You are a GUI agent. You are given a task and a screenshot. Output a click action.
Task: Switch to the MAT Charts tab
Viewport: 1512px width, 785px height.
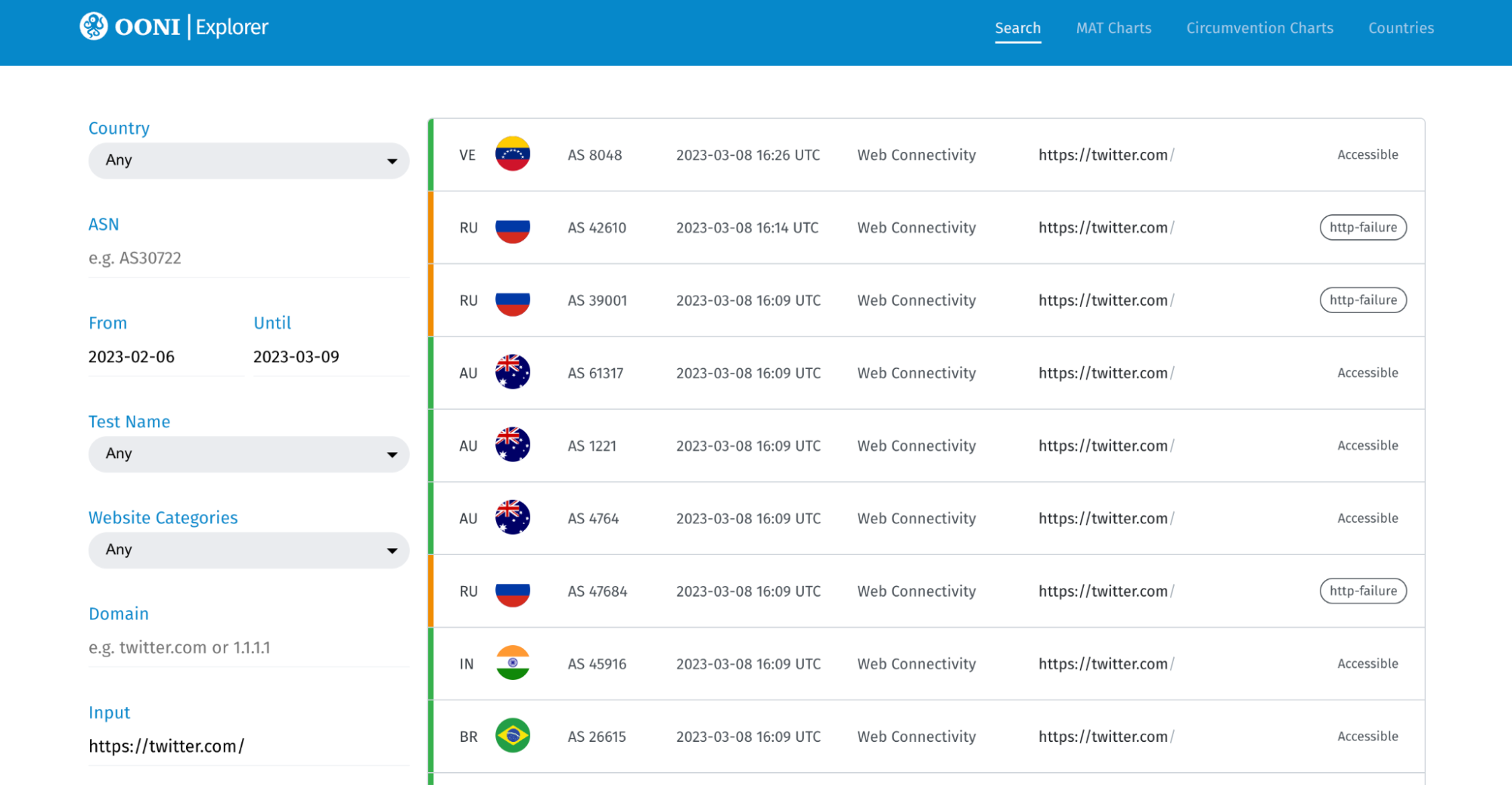tap(1113, 28)
